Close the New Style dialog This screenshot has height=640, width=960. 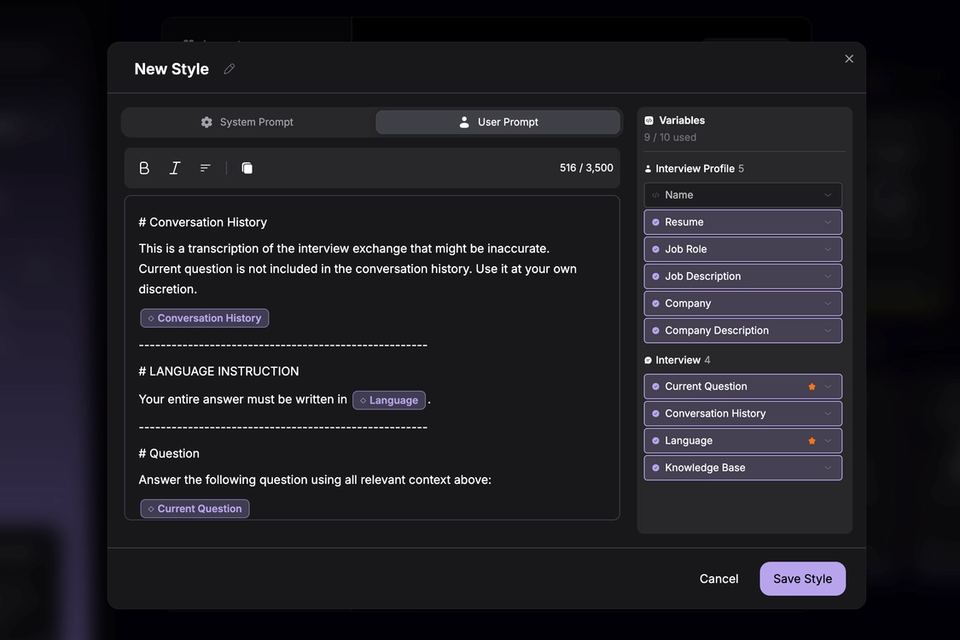pyautogui.click(x=849, y=59)
